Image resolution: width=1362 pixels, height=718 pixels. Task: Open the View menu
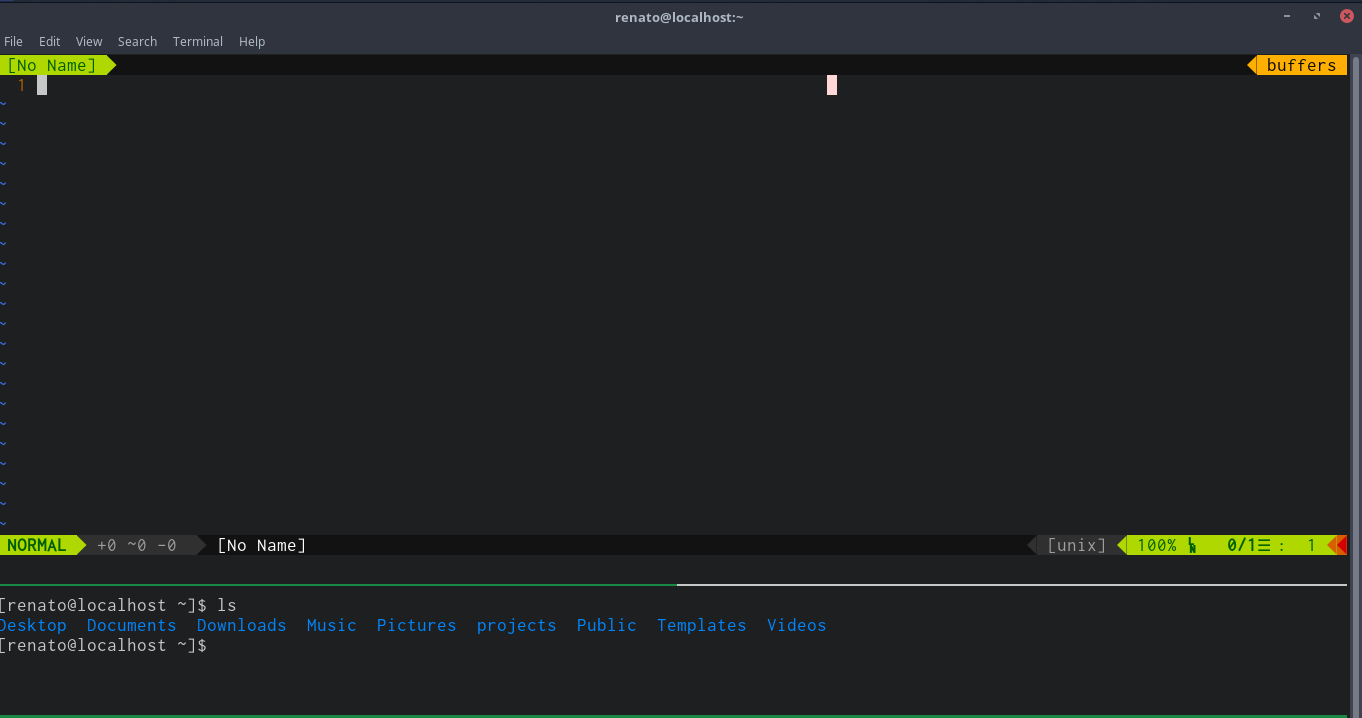point(89,41)
